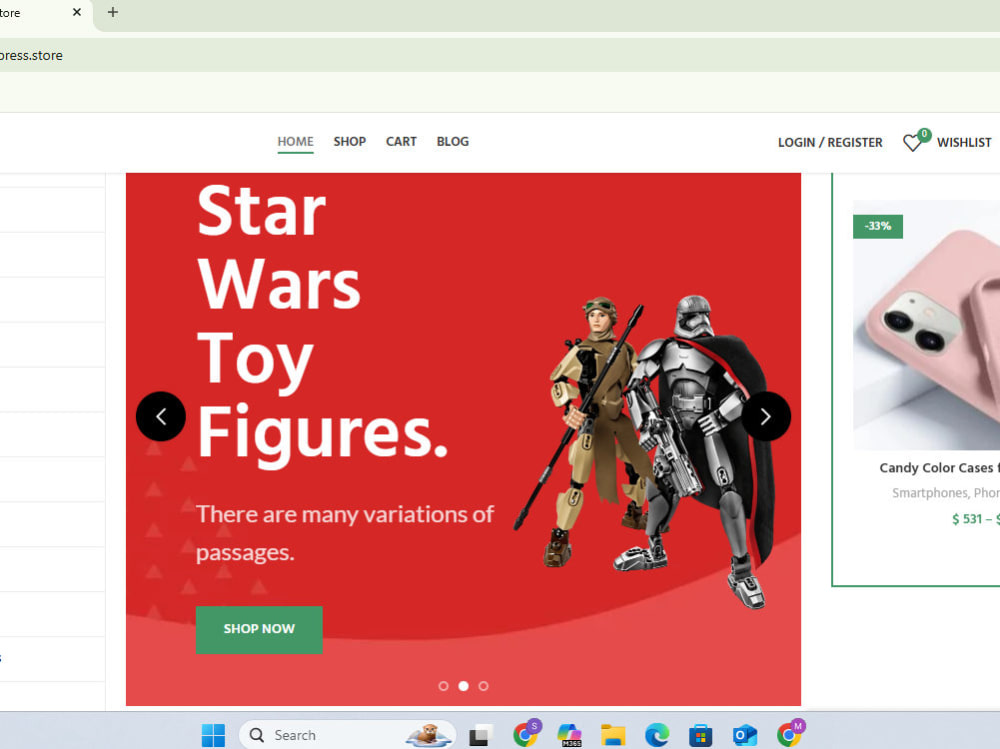The image size is (1000, 749).
Task: Open the Windows Start menu
Action: pyautogui.click(x=213, y=735)
